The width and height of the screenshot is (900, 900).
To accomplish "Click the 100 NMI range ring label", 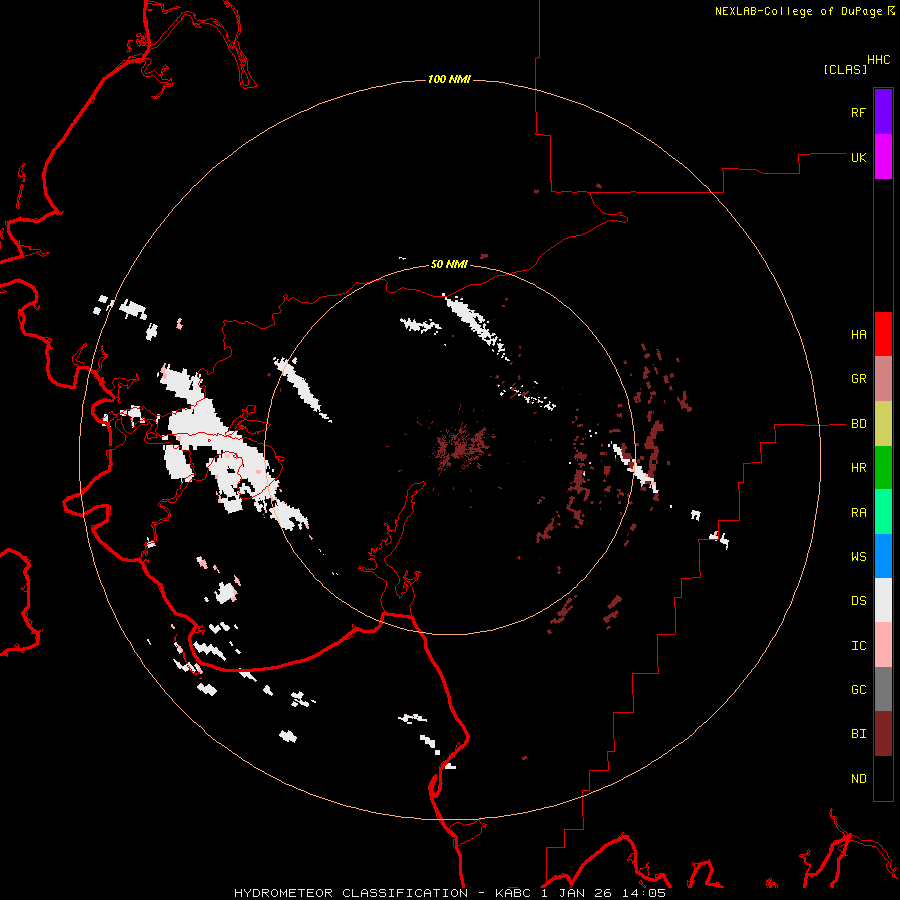I will 449,79.
